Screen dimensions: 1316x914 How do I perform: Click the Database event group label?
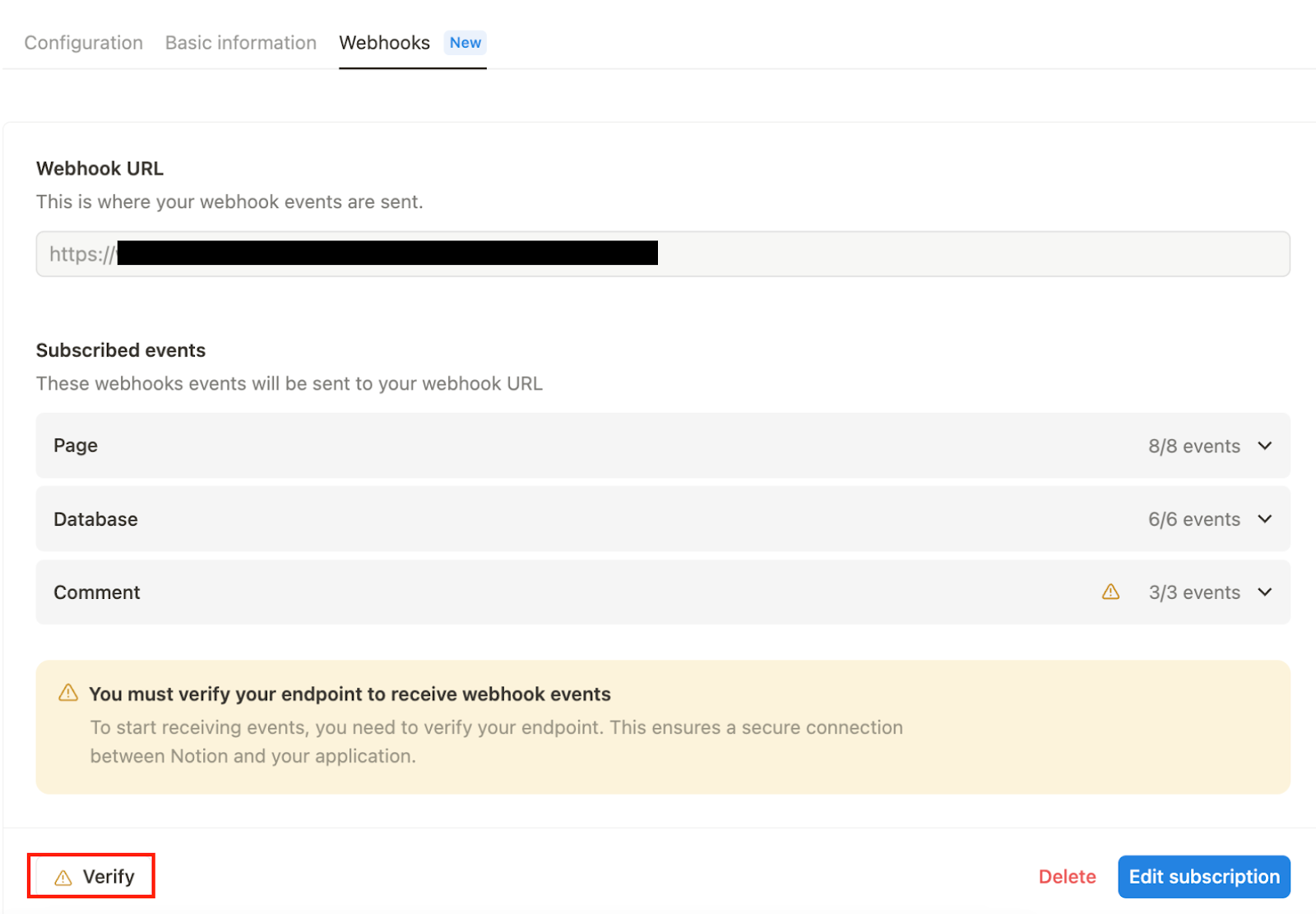click(95, 519)
